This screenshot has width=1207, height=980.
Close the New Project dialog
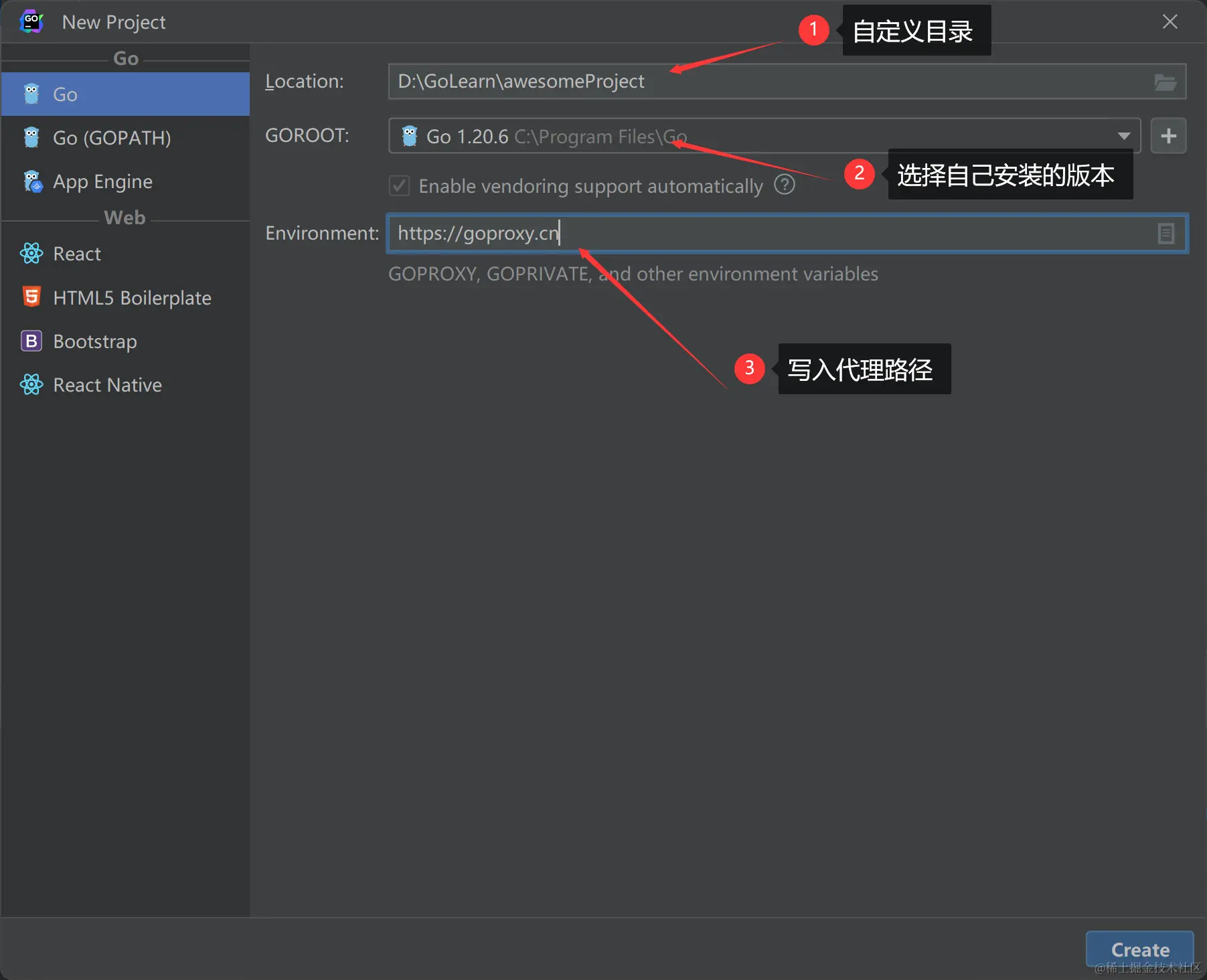(x=1170, y=22)
